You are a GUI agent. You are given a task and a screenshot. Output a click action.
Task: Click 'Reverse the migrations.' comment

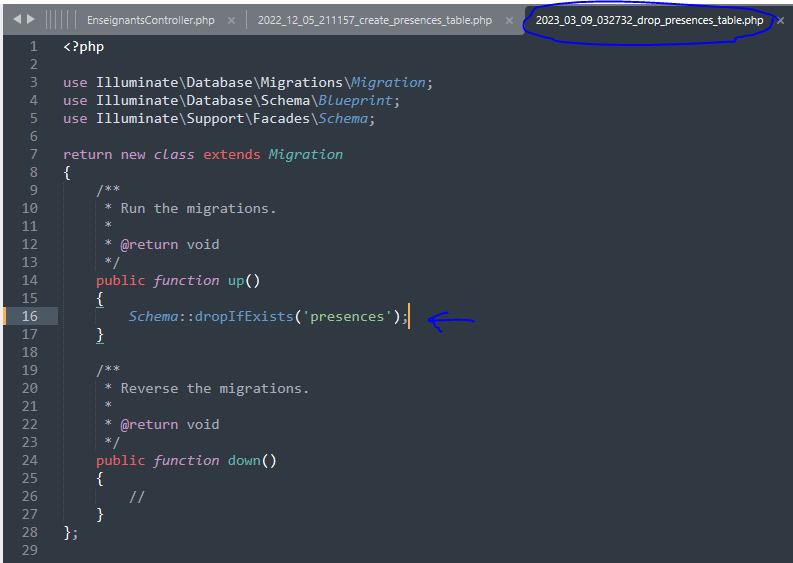tap(214, 388)
